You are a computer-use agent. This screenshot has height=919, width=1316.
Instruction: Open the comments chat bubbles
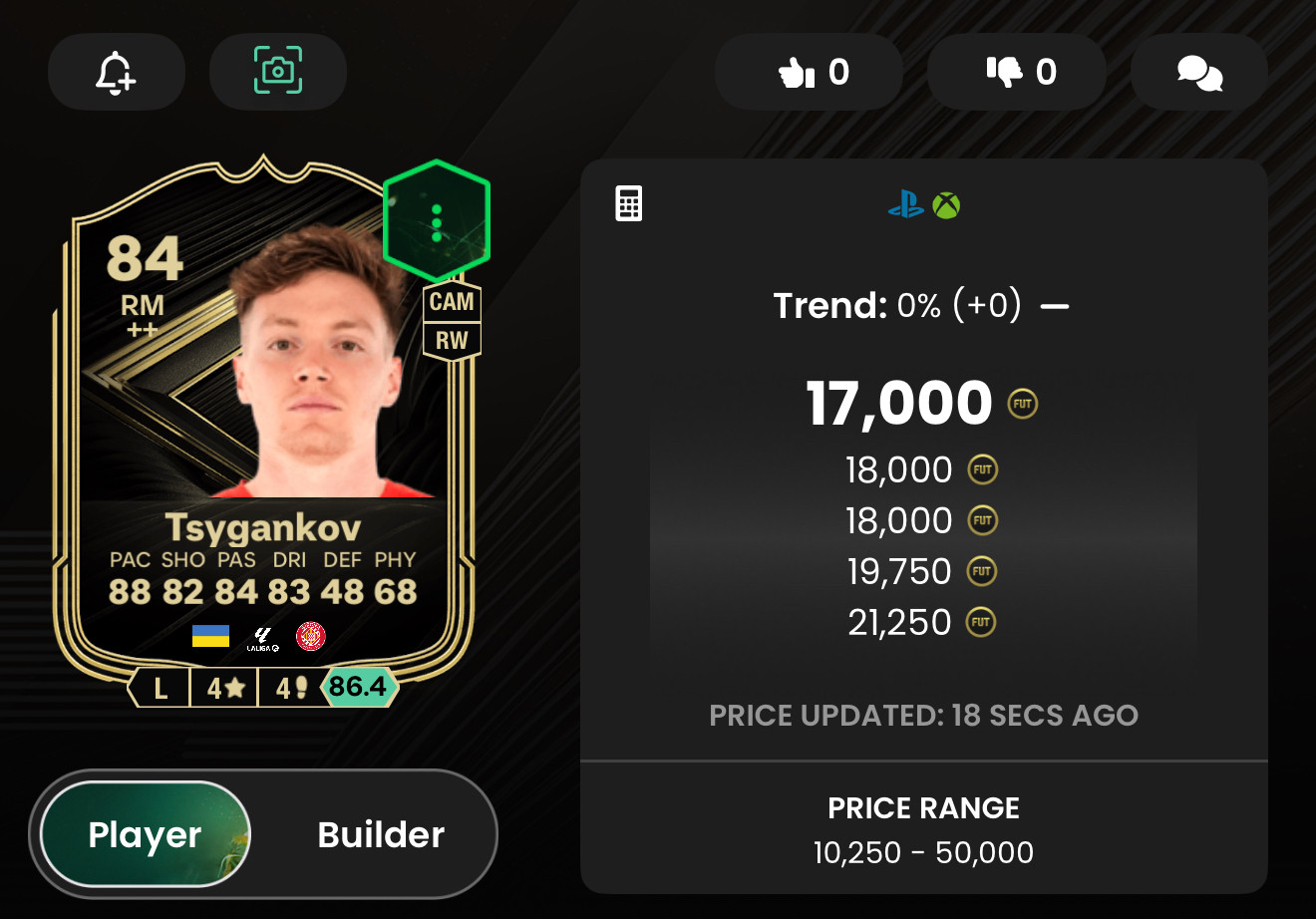[1199, 72]
